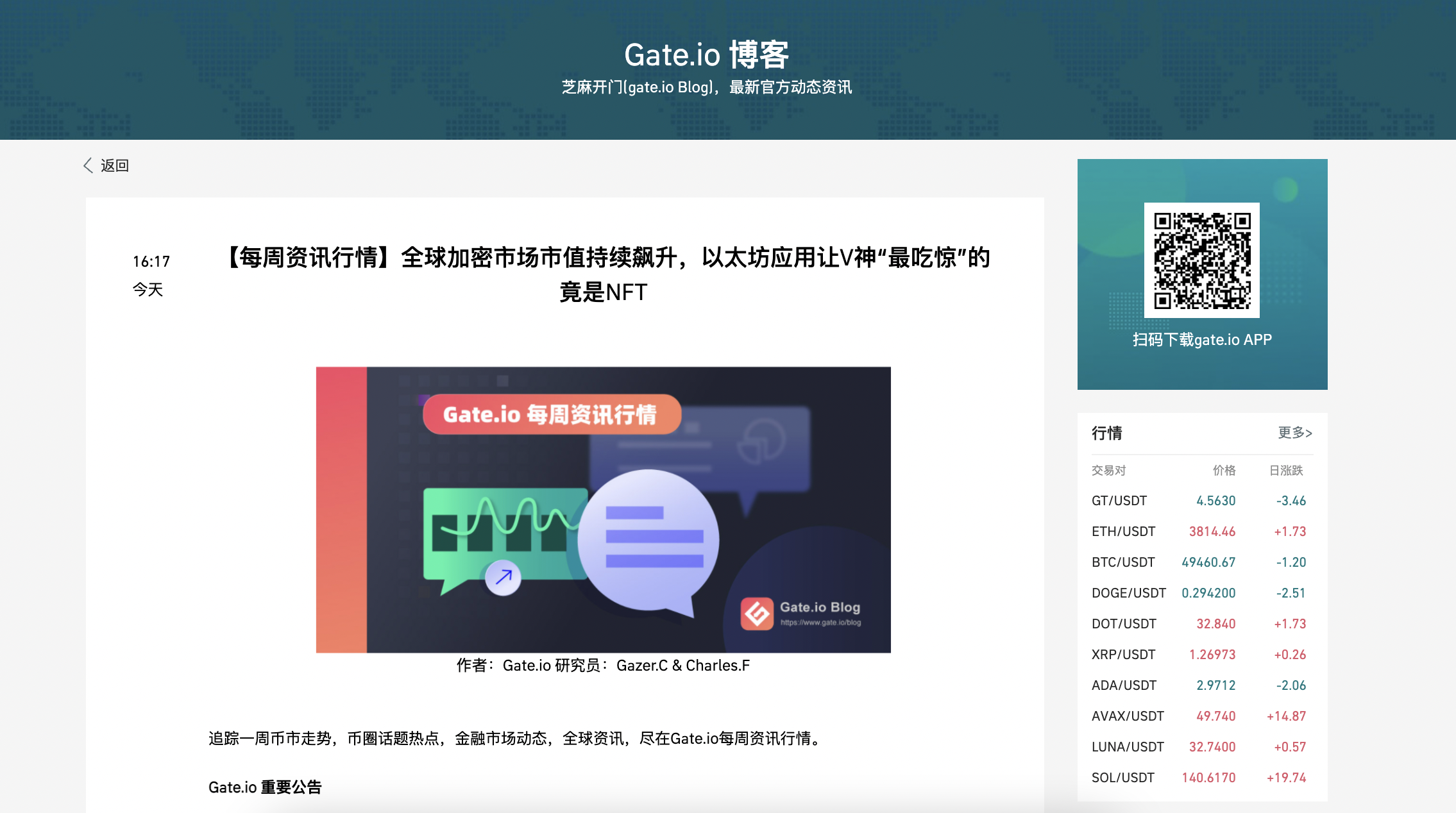Open the ETH/USDT trading pair row

click(x=1123, y=532)
